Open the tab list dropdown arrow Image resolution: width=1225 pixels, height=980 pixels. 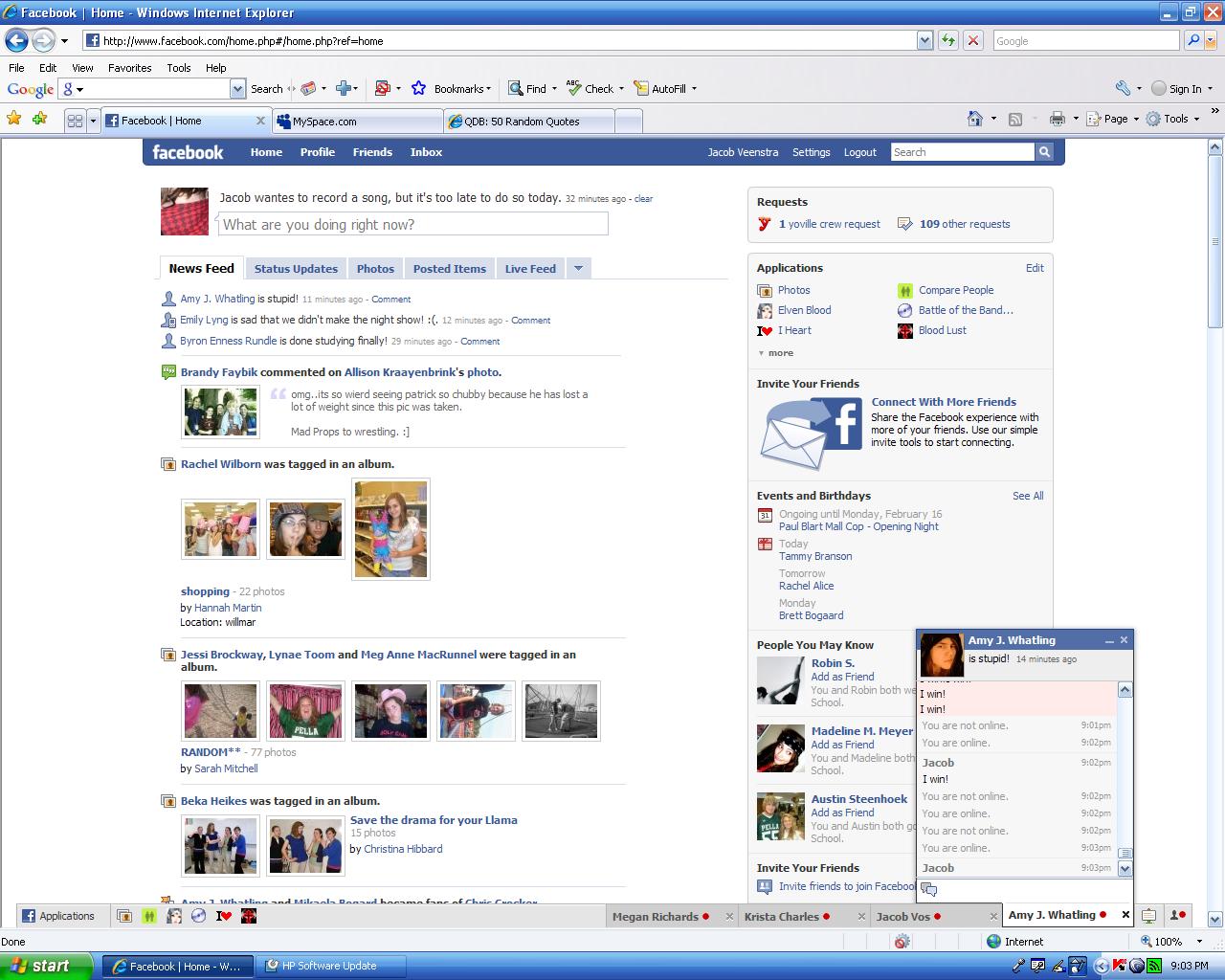point(93,121)
